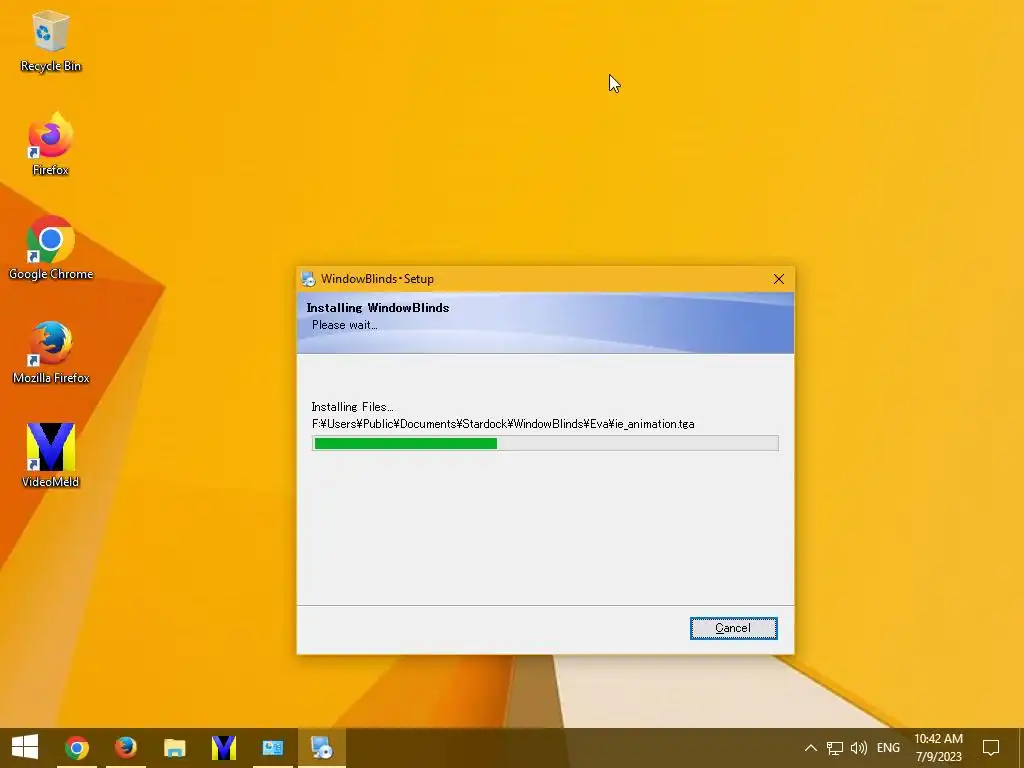
Task: Show hidden system tray icons
Action: point(810,748)
